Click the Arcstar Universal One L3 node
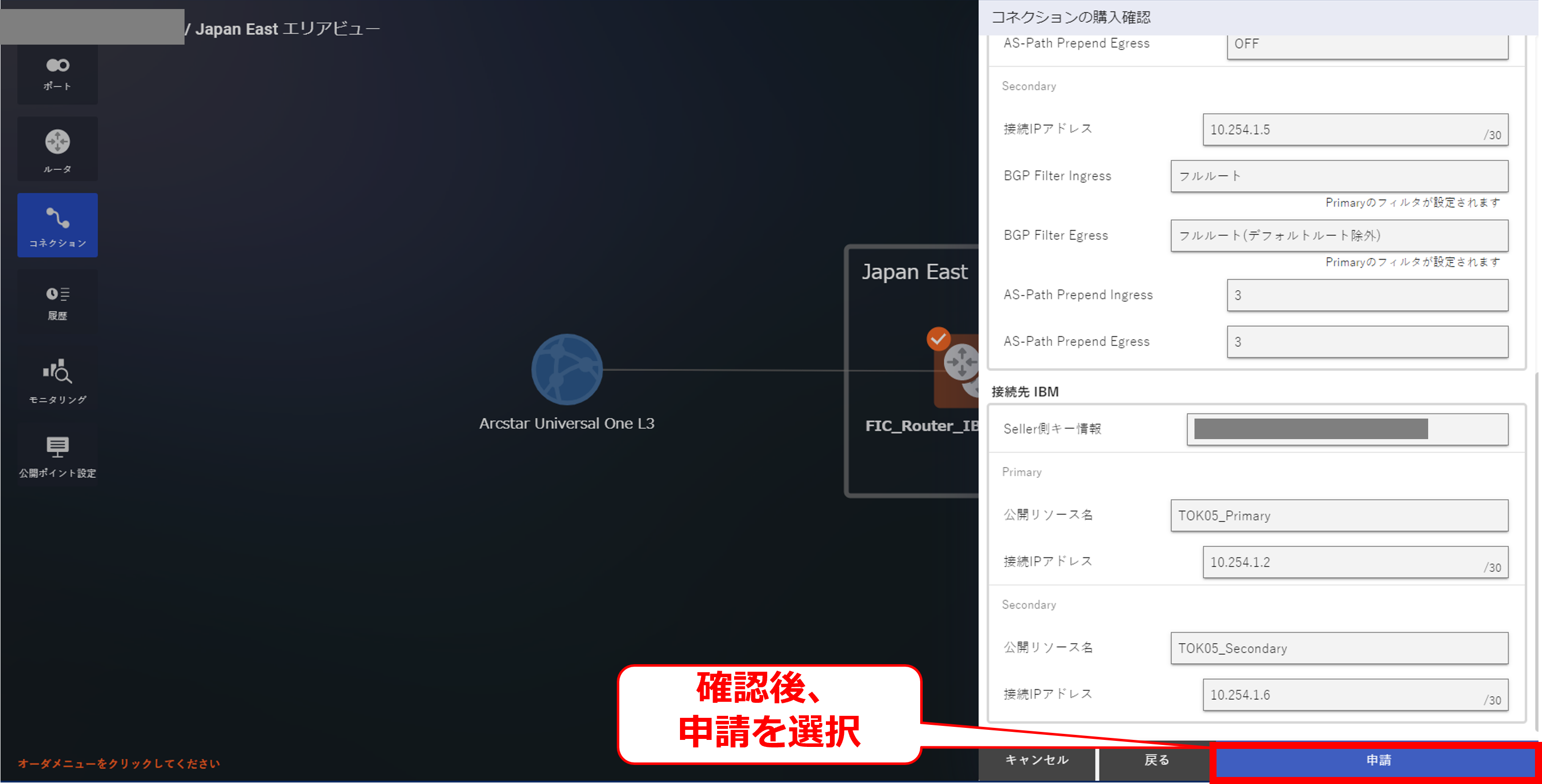This screenshot has width=1542, height=784. coord(566,369)
